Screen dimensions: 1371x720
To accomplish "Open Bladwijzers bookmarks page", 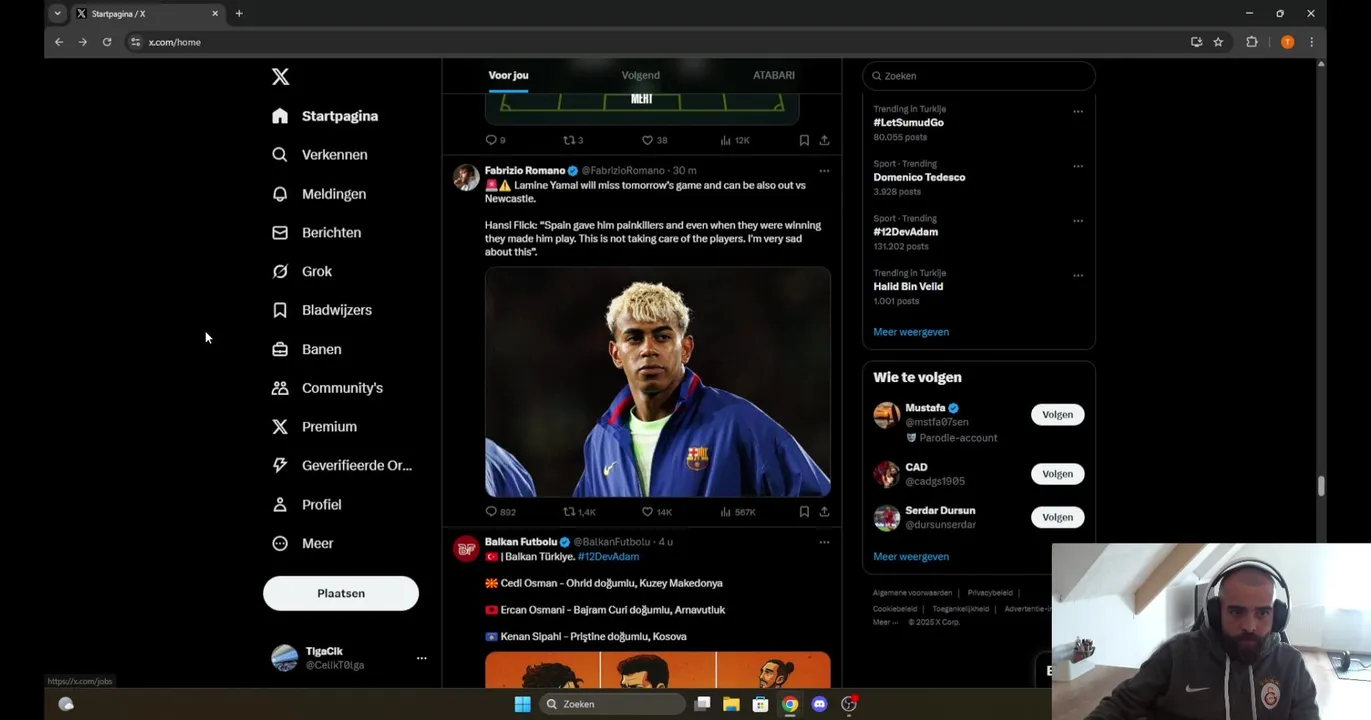I will click(322, 310).
